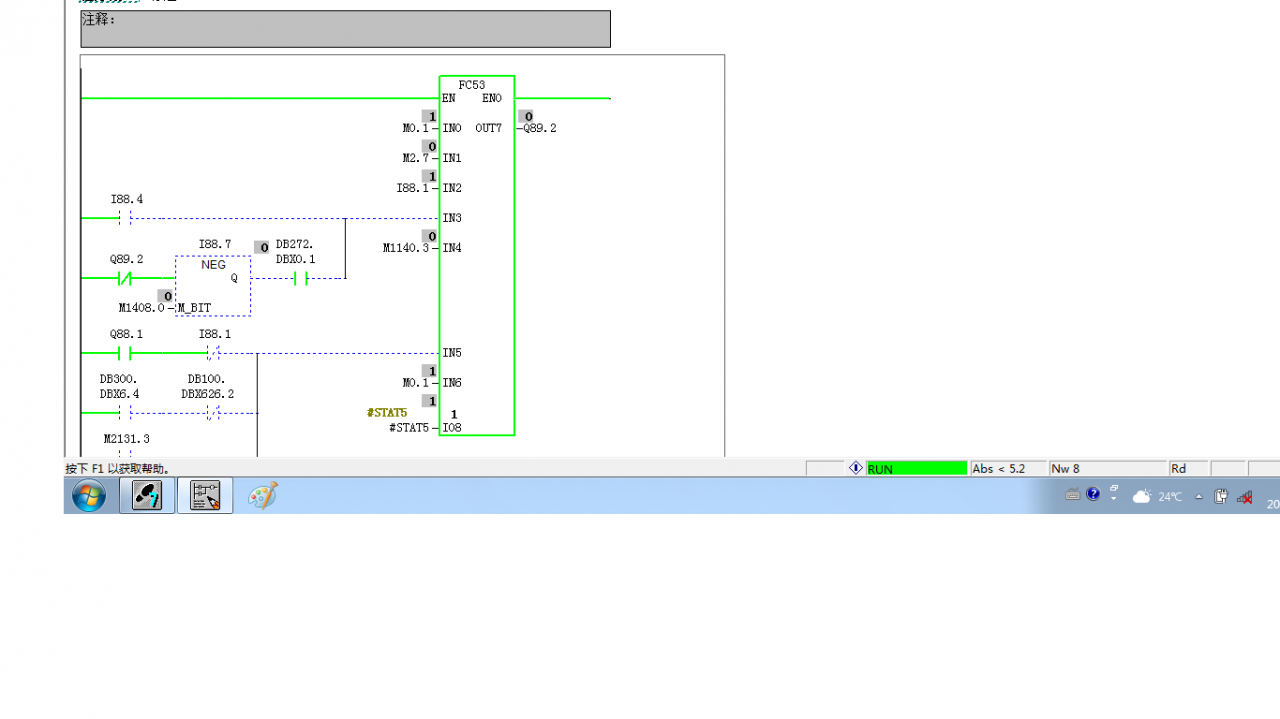The width and height of the screenshot is (1280, 719).
Task: Click the RUN status diamond icon
Action: coord(856,468)
